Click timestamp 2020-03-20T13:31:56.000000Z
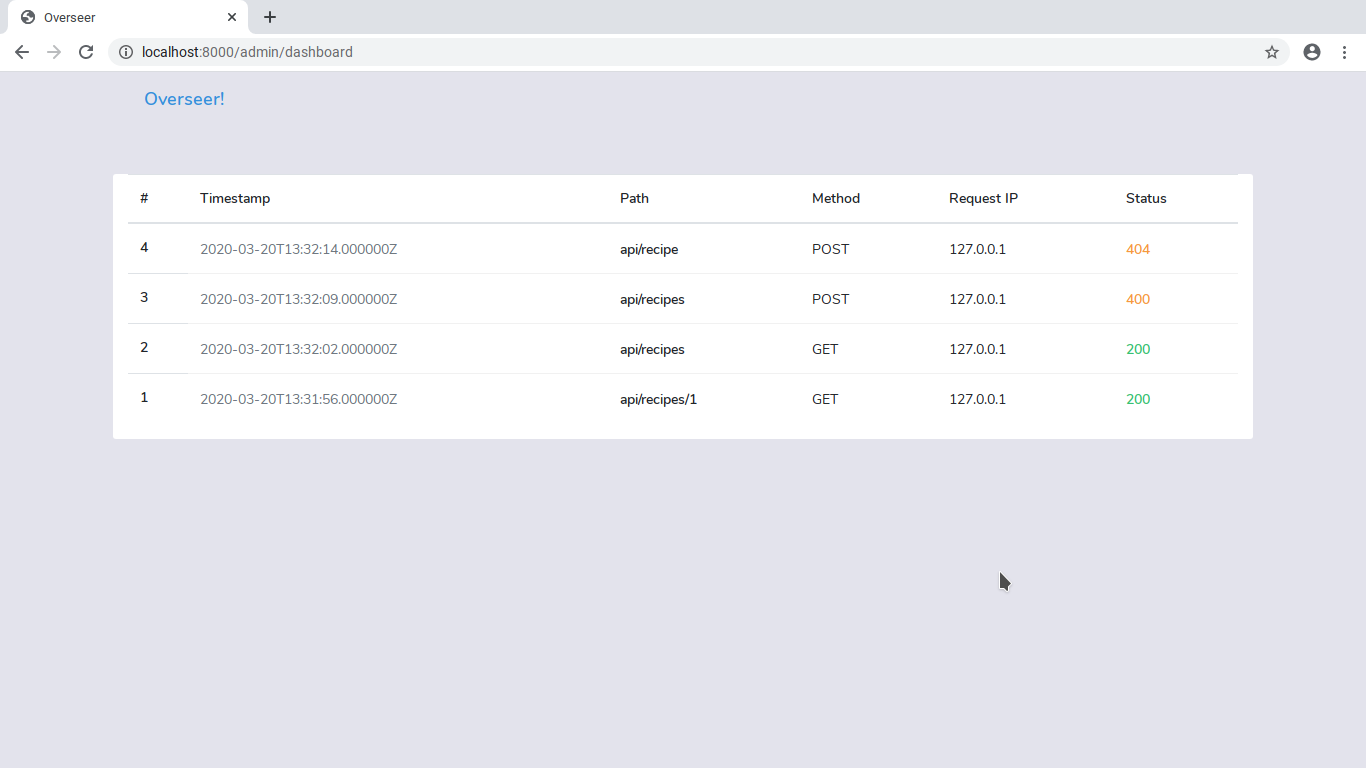 (x=298, y=399)
